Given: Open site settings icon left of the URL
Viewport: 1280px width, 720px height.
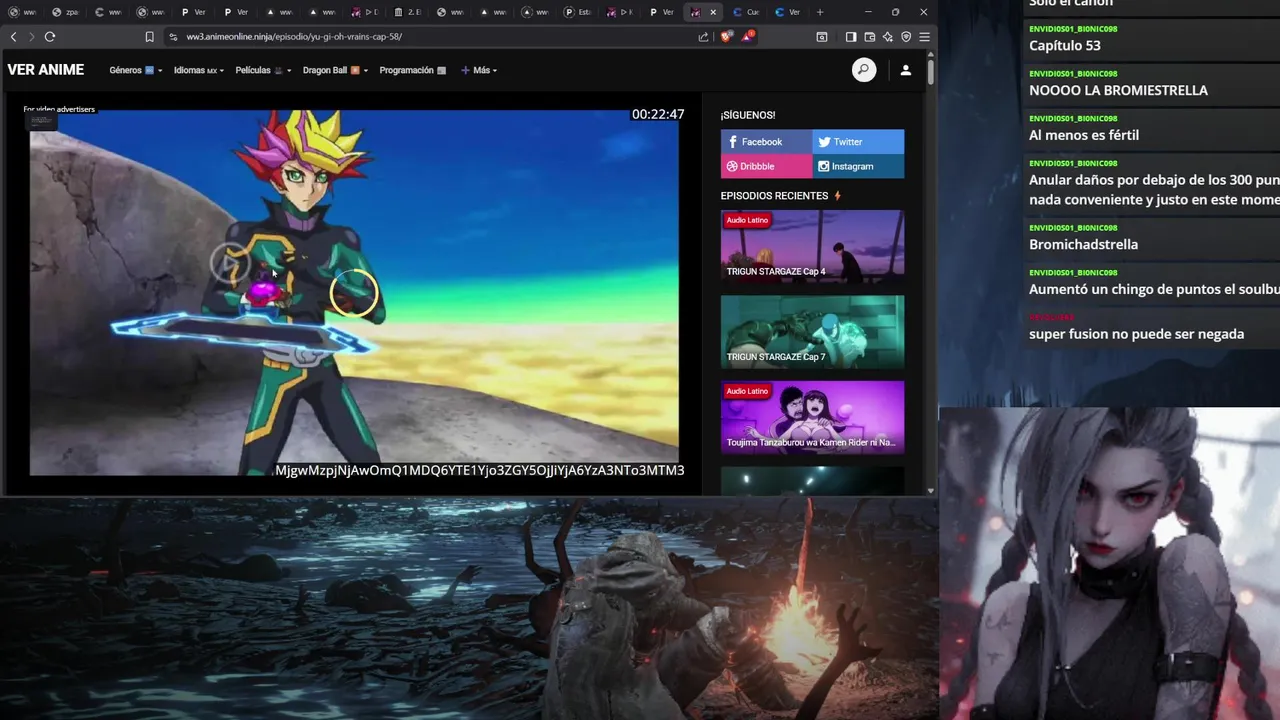Looking at the screenshot, I should point(173,37).
